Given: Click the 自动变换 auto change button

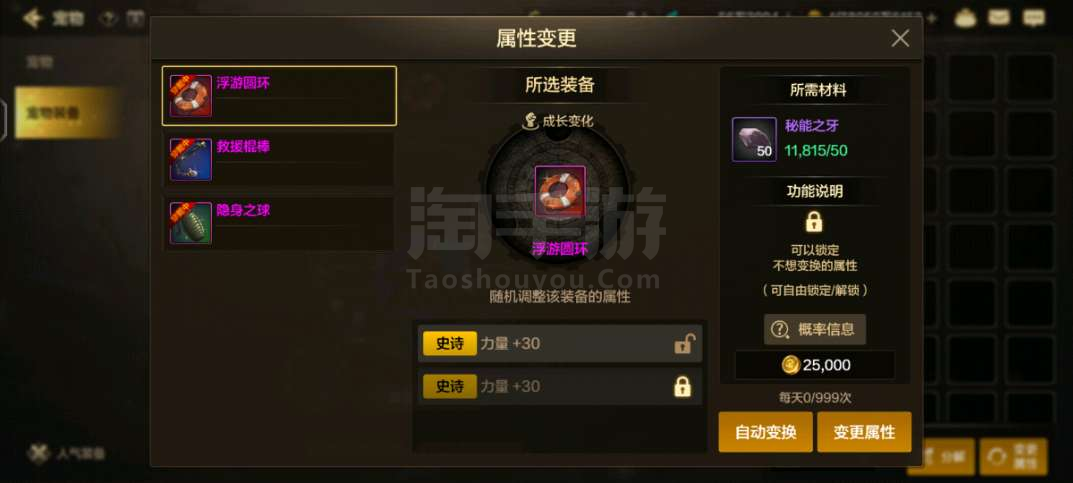Looking at the screenshot, I should pos(765,432).
